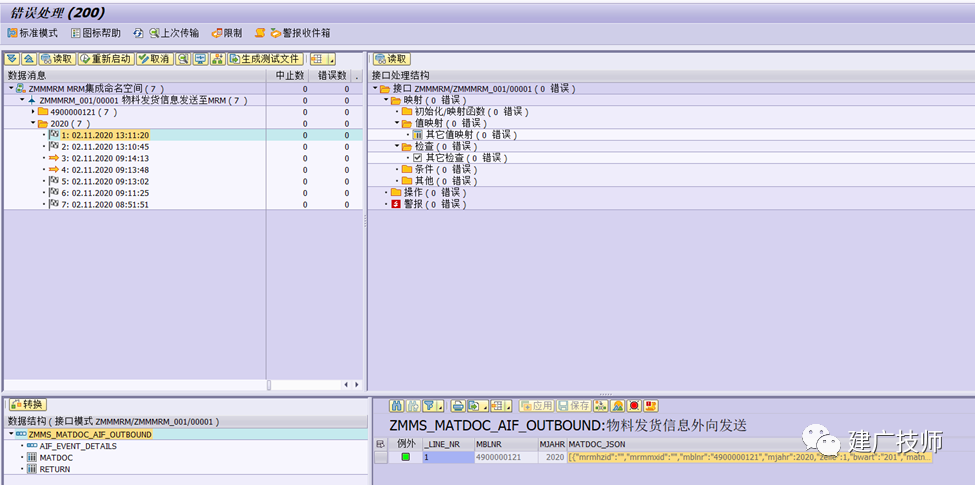The height and width of the screenshot is (485, 975).
Task: Select MATDOC table node
Action: pos(56,458)
